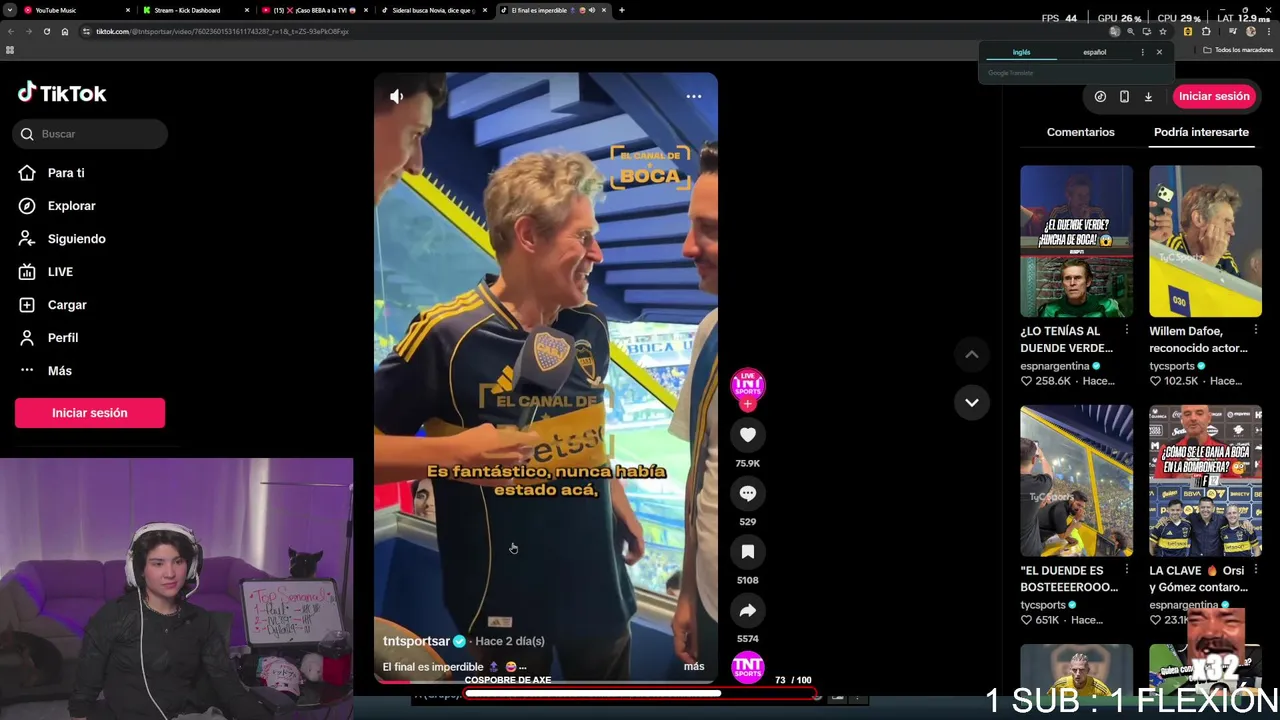The height and width of the screenshot is (720, 1280).
Task: Follow tntsportsar using the red plus badge
Action: coord(747,404)
